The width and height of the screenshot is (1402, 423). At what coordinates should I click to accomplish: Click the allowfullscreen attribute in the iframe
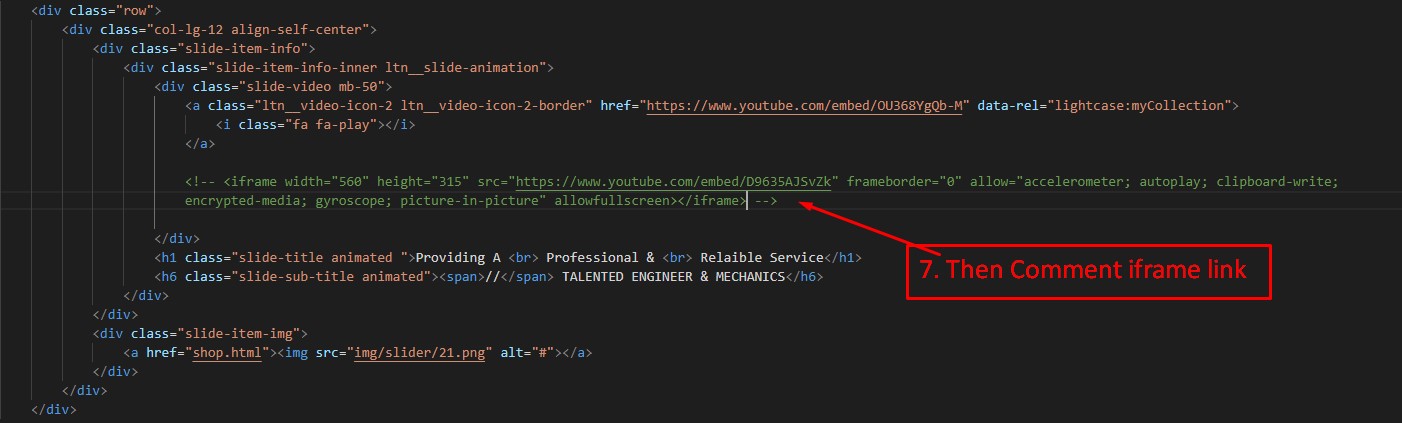pyautogui.click(x=612, y=201)
